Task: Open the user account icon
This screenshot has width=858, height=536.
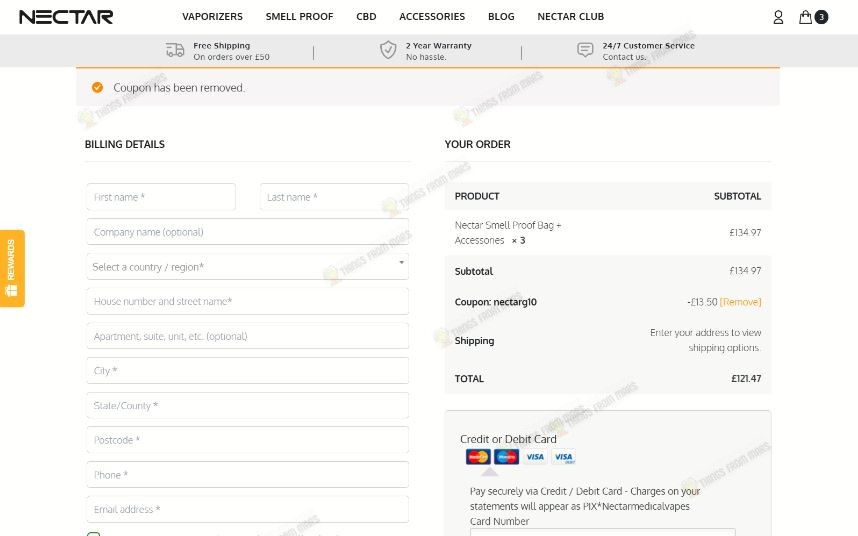Action: pos(778,18)
